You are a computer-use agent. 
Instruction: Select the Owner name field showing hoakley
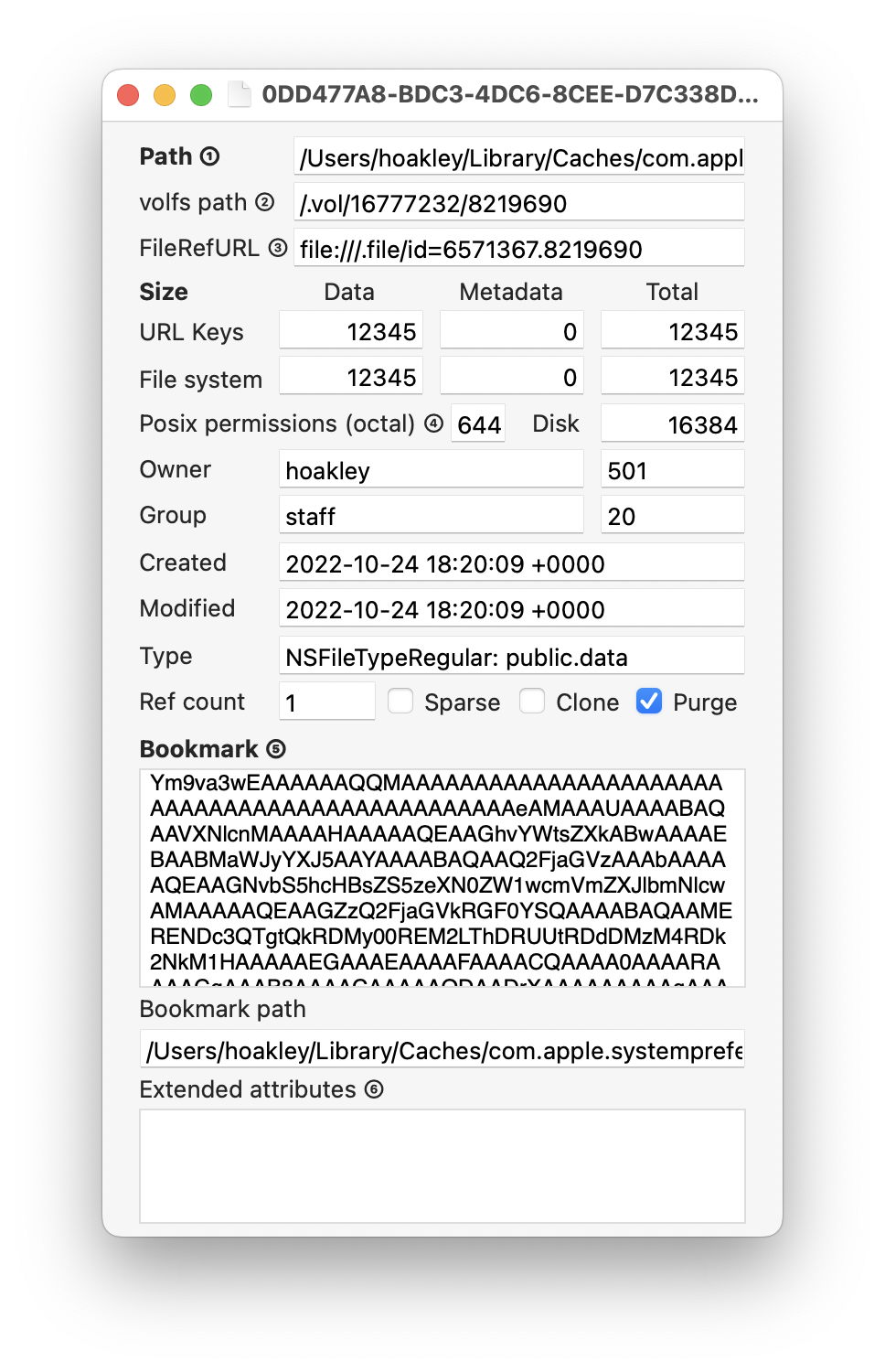431,470
